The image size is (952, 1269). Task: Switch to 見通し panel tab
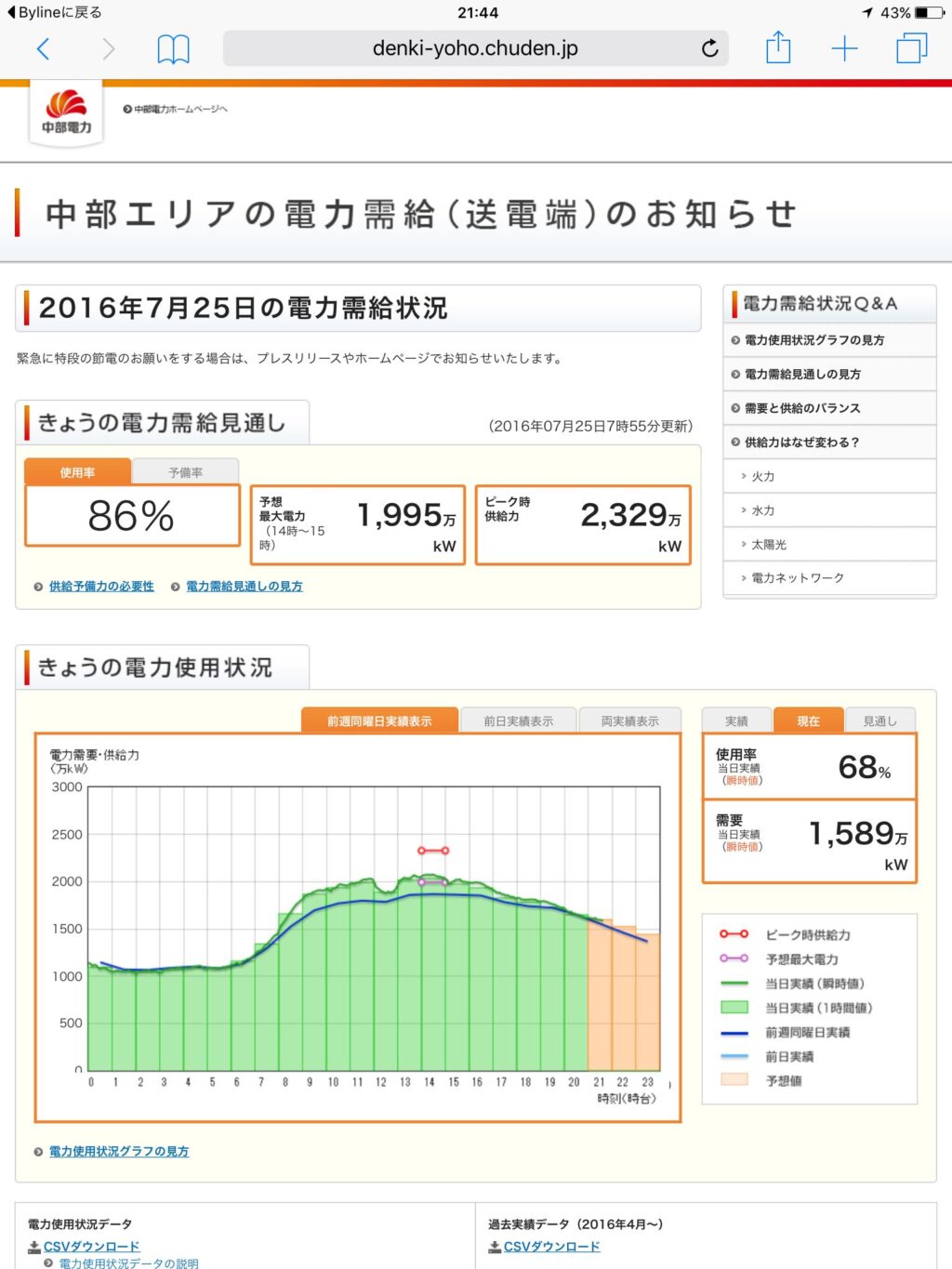click(879, 720)
